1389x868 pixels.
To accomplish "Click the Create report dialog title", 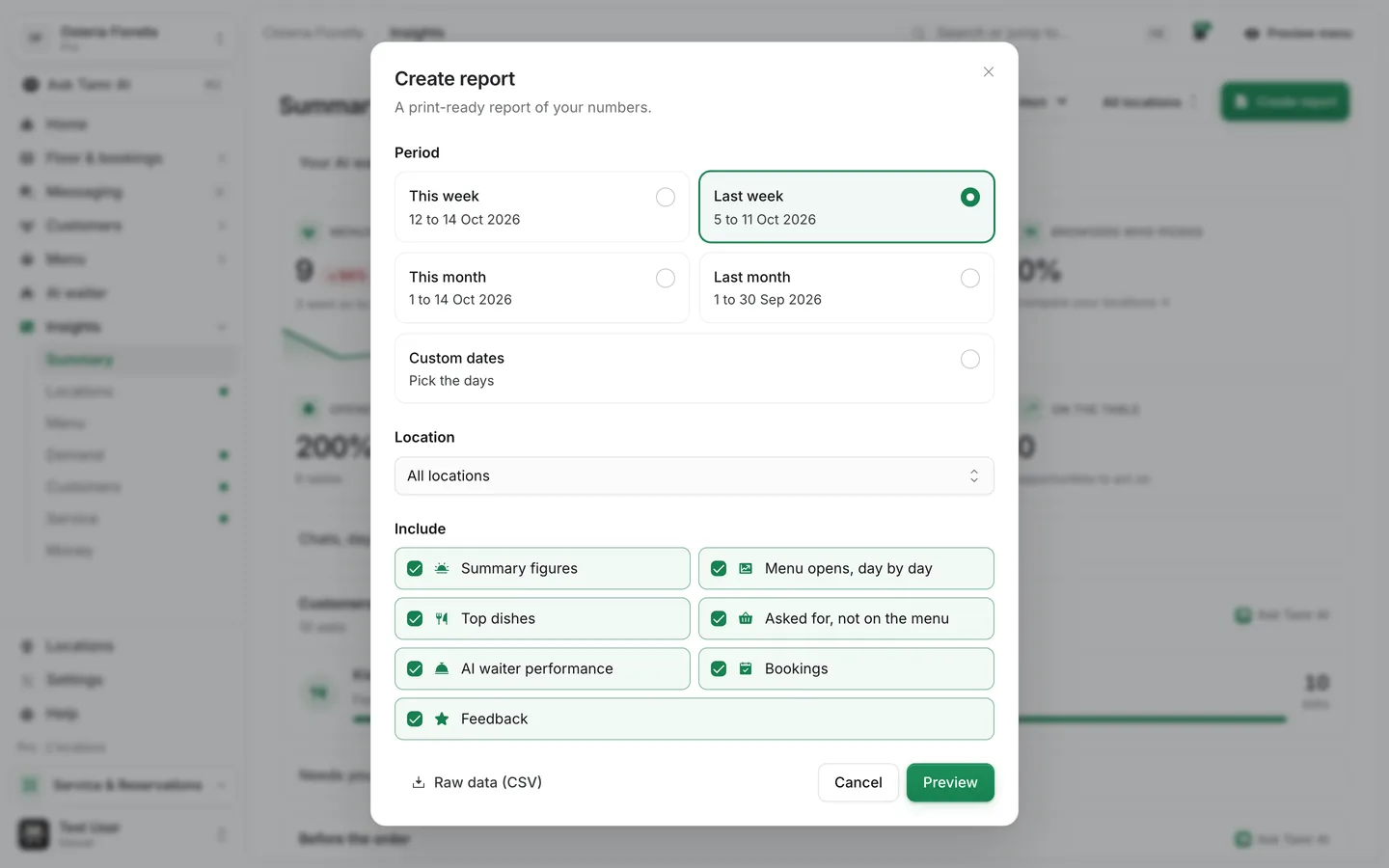I will click(x=454, y=78).
